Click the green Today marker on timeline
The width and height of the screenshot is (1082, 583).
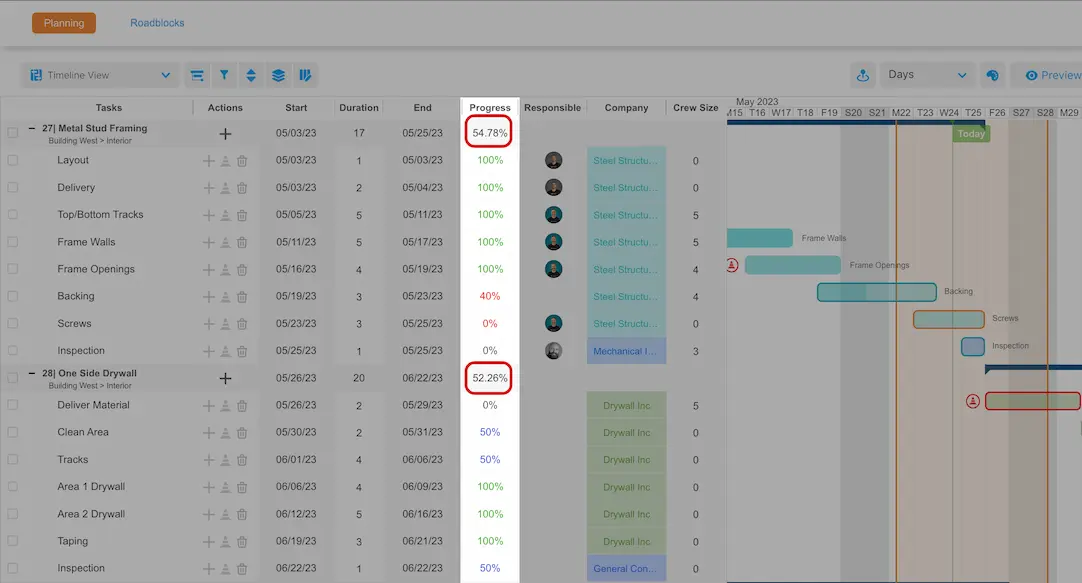tap(971, 133)
